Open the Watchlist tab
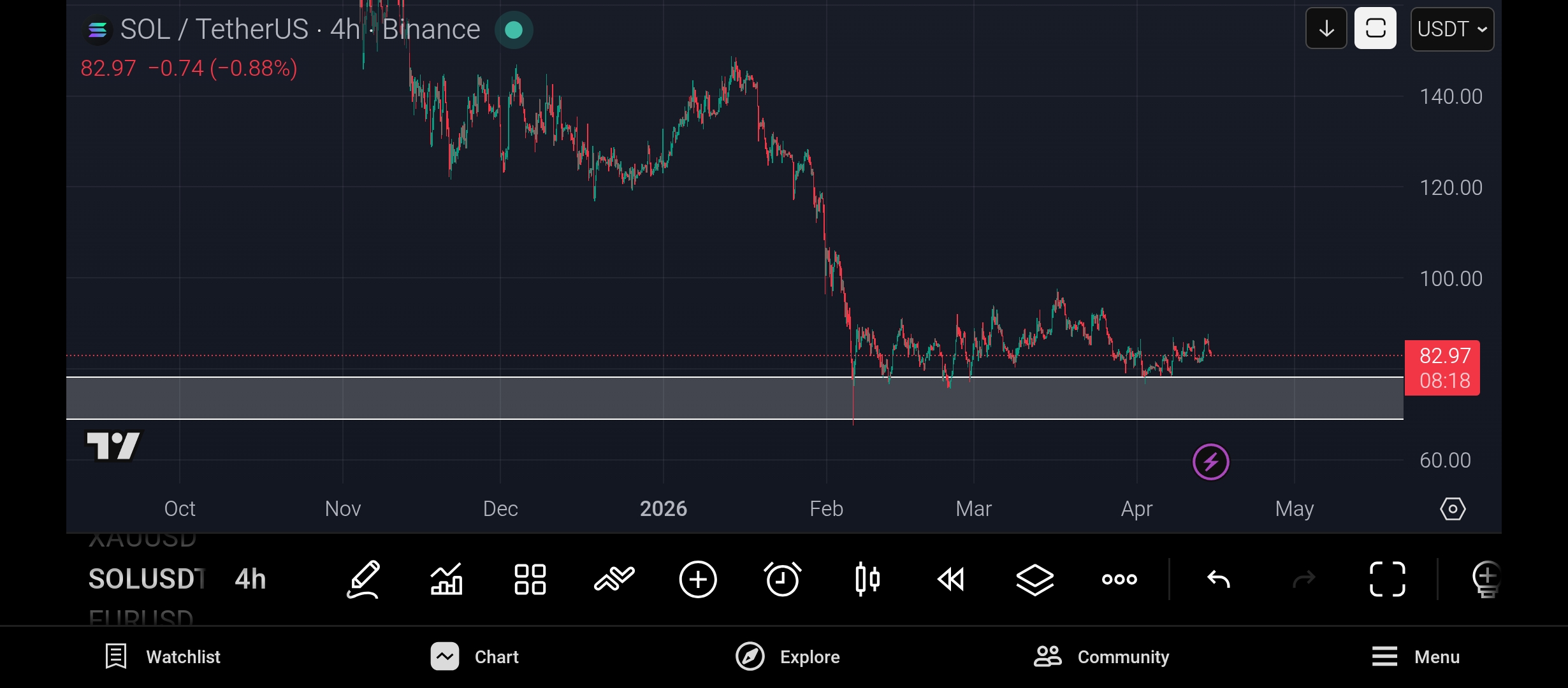The width and height of the screenshot is (1568, 688). [x=163, y=657]
